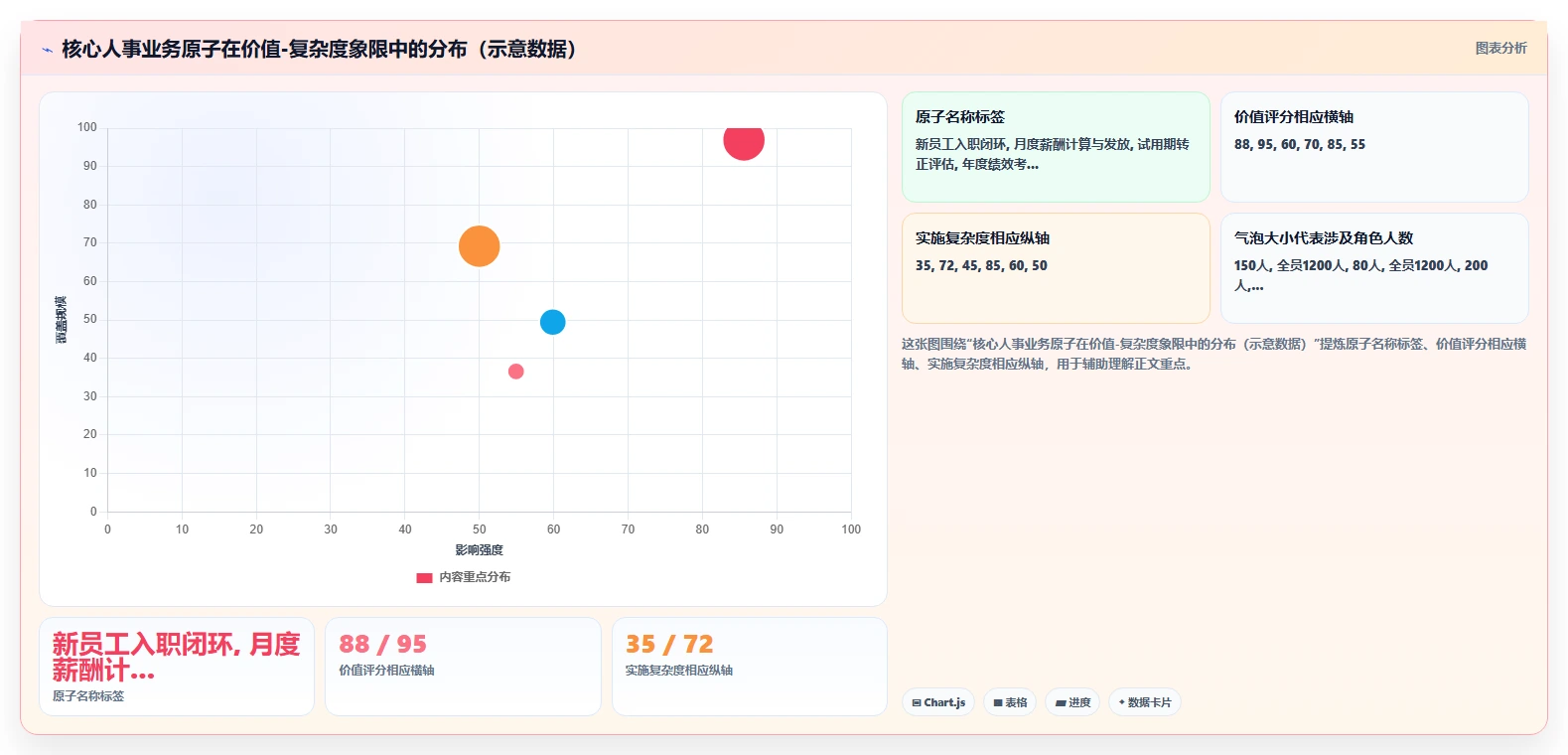
Task: Click the orange bubble on the chart
Action: [479, 246]
